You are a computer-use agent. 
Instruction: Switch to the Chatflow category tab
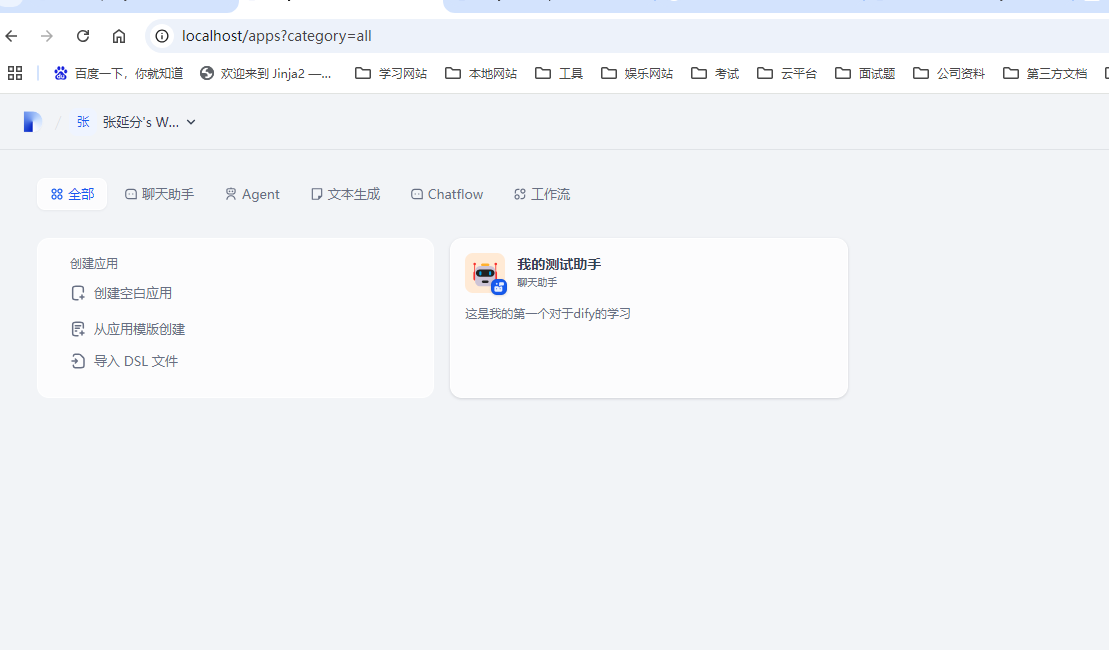click(x=447, y=194)
